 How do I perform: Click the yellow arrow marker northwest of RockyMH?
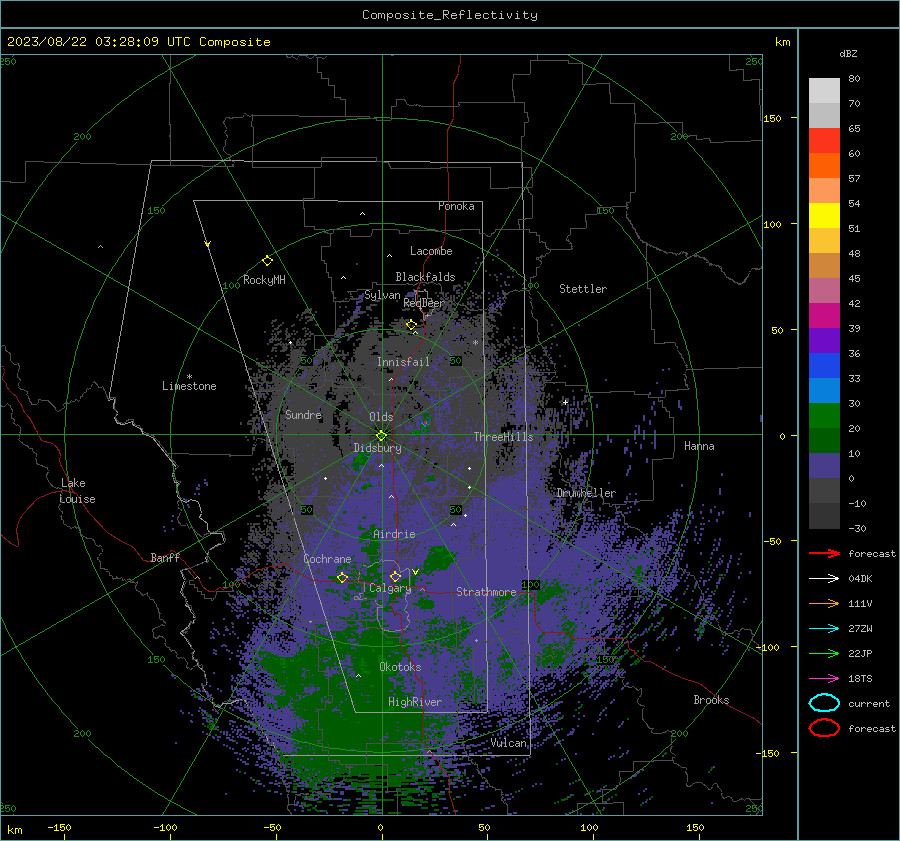[208, 244]
